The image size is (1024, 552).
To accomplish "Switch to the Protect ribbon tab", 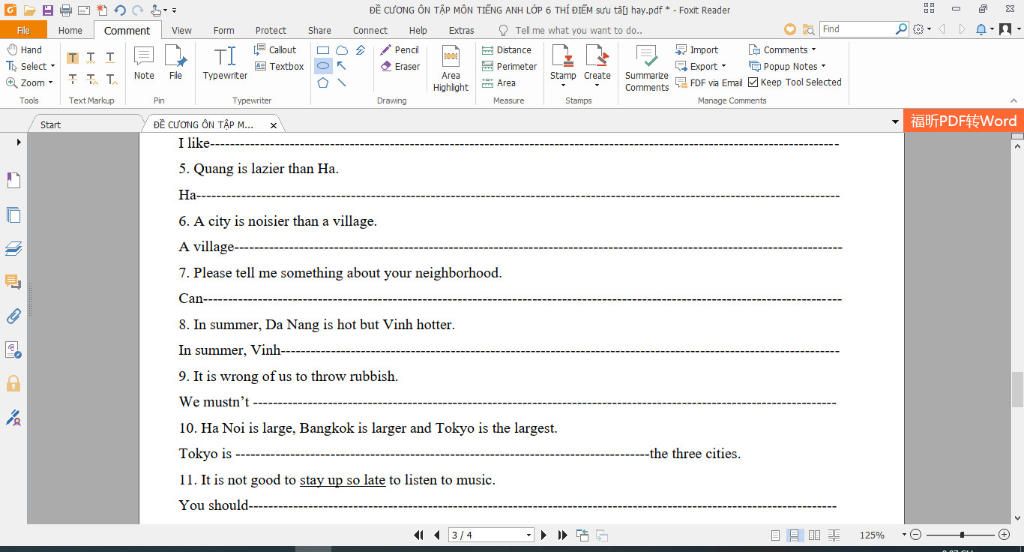I will click(x=270, y=30).
